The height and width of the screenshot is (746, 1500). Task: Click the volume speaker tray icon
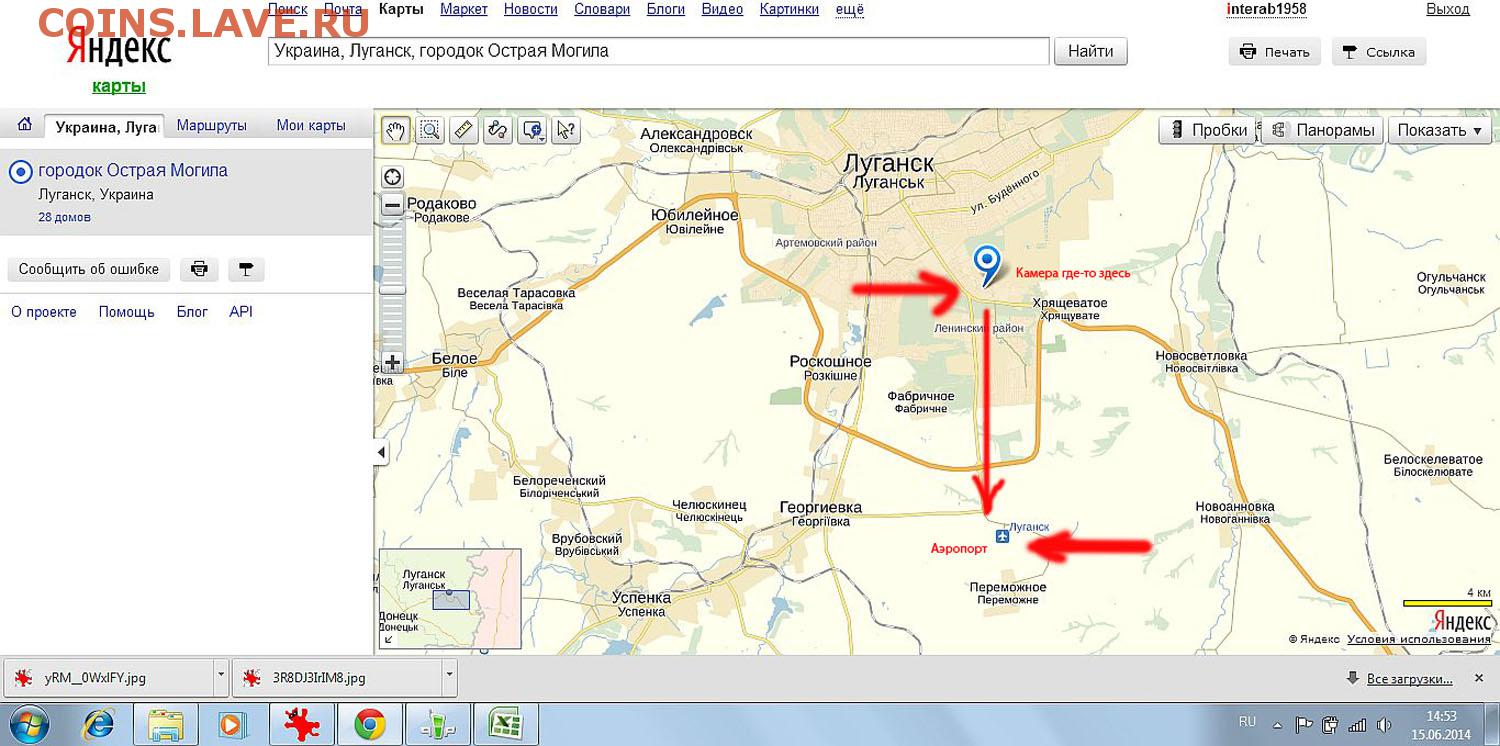pos(1384,724)
